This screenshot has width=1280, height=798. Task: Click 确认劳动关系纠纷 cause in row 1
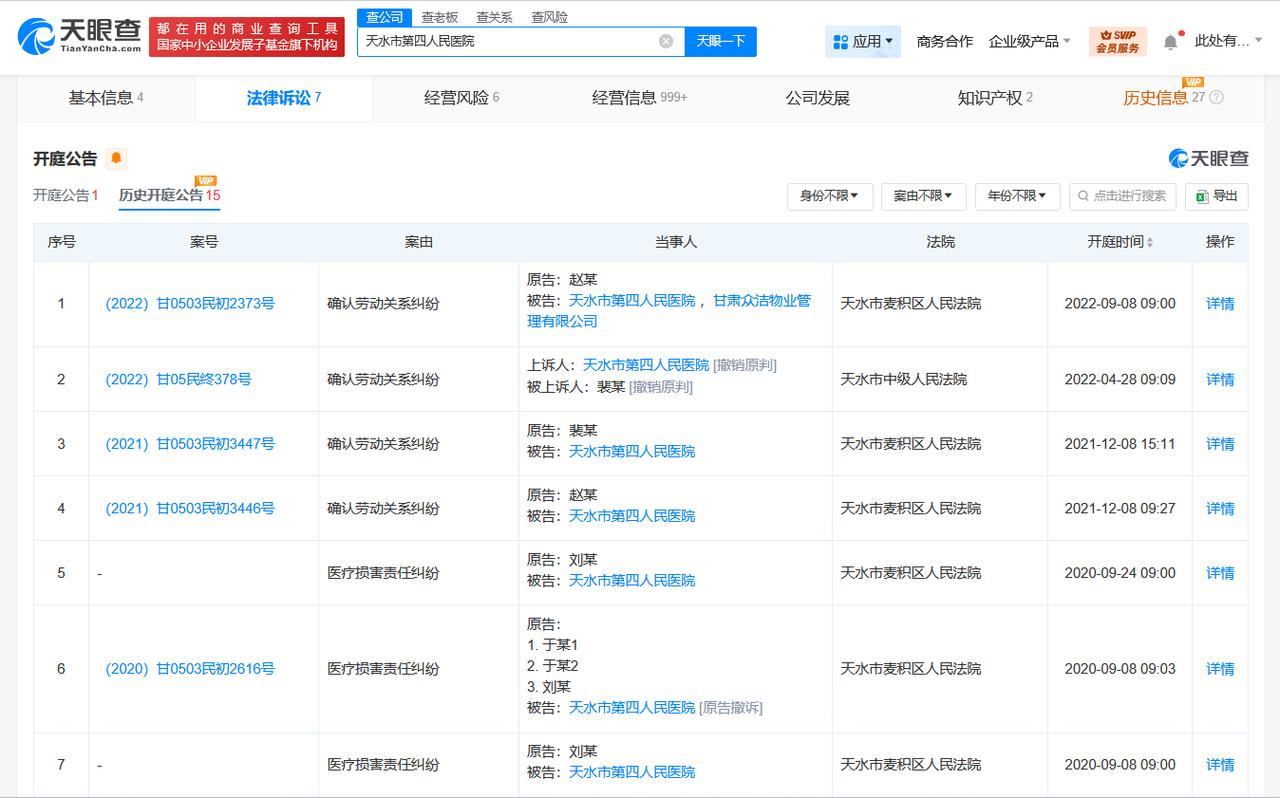tap(384, 303)
